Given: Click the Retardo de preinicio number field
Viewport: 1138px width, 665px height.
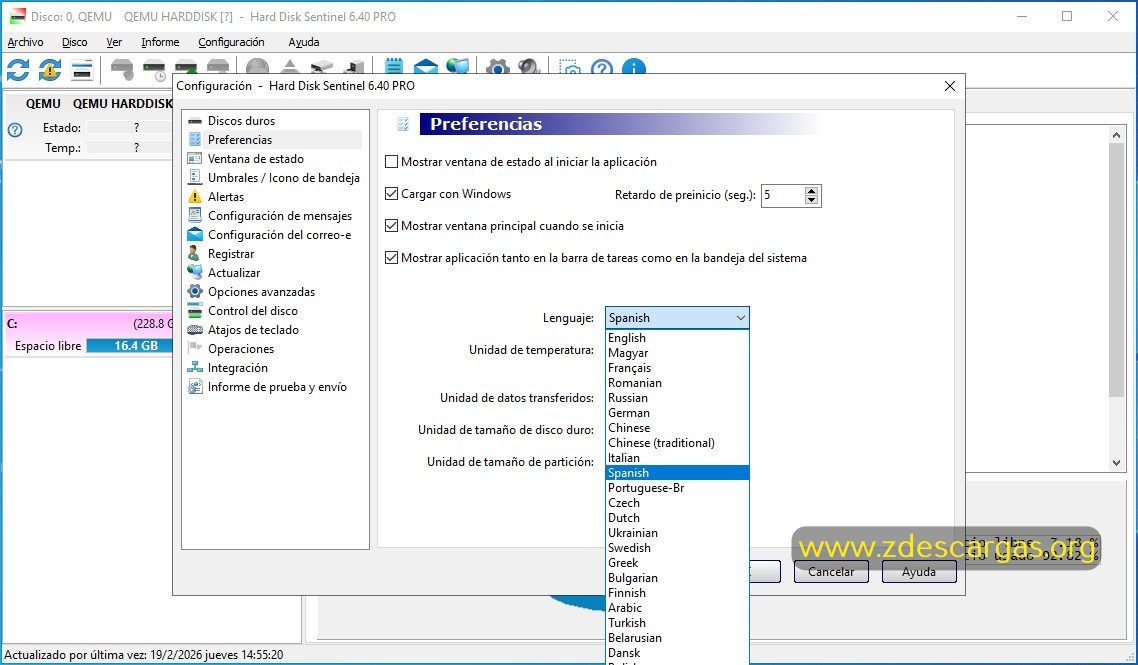Looking at the screenshot, I should tap(783, 195).
